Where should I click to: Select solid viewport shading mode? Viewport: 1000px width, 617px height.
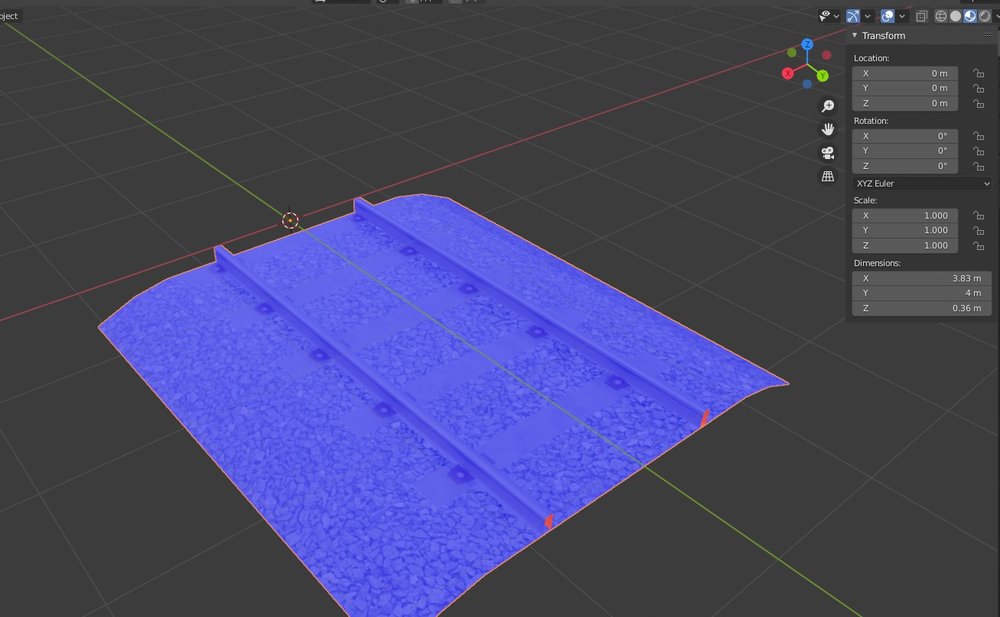click(955, 16)
